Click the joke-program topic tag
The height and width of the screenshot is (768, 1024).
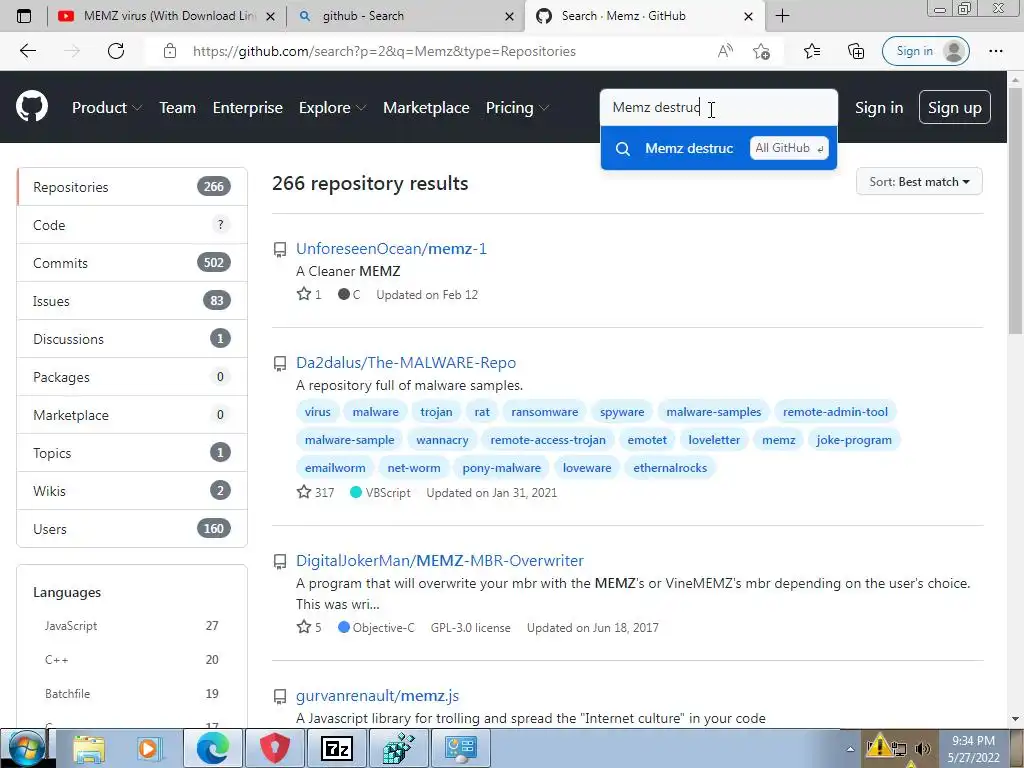854,440
